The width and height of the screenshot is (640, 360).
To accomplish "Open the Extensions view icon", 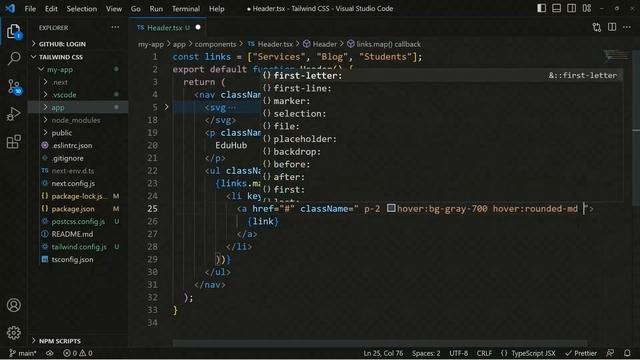I will [13, 142].
